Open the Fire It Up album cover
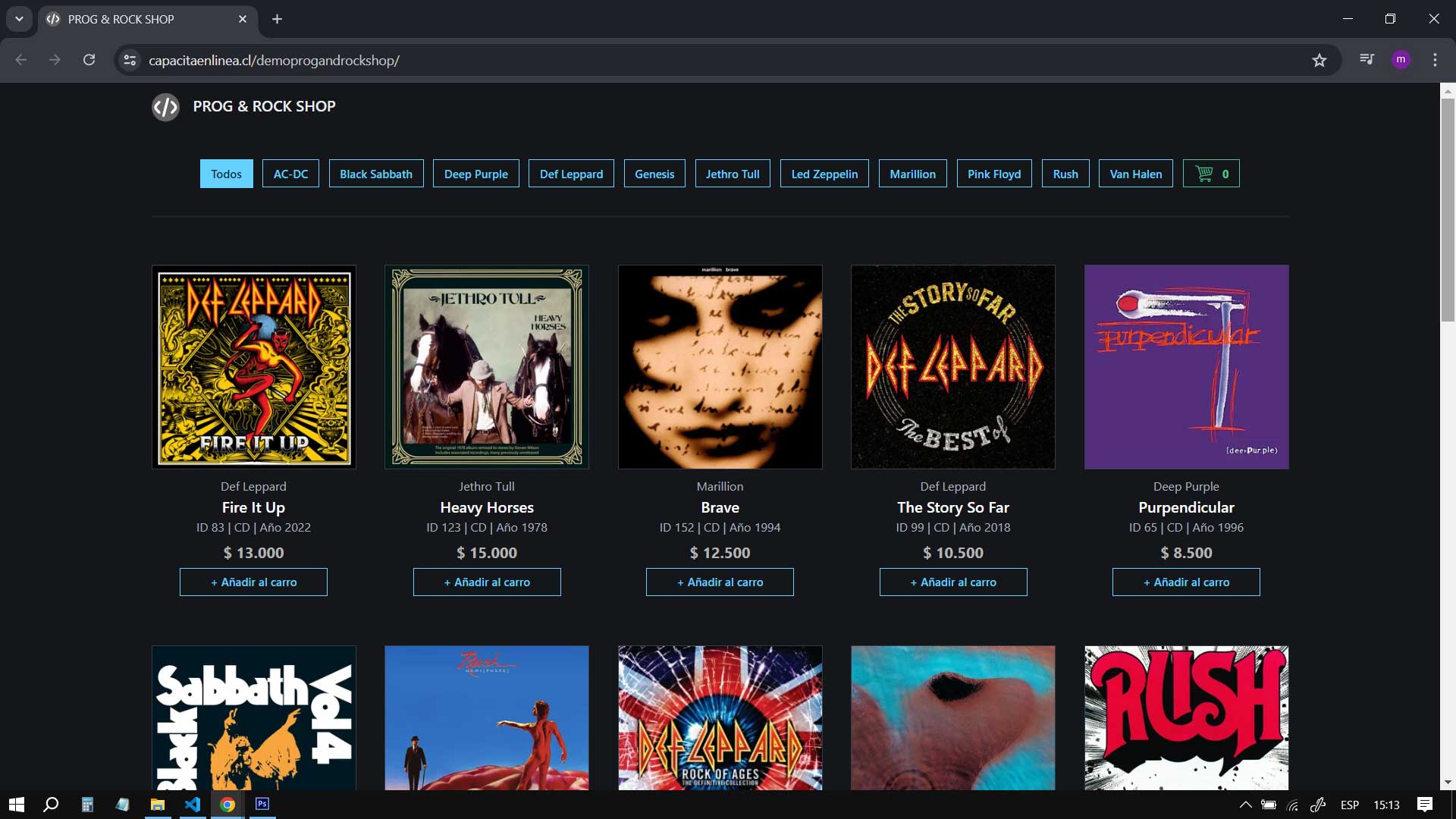This screenshot has width=1456, height=819. tap(254, 367)
